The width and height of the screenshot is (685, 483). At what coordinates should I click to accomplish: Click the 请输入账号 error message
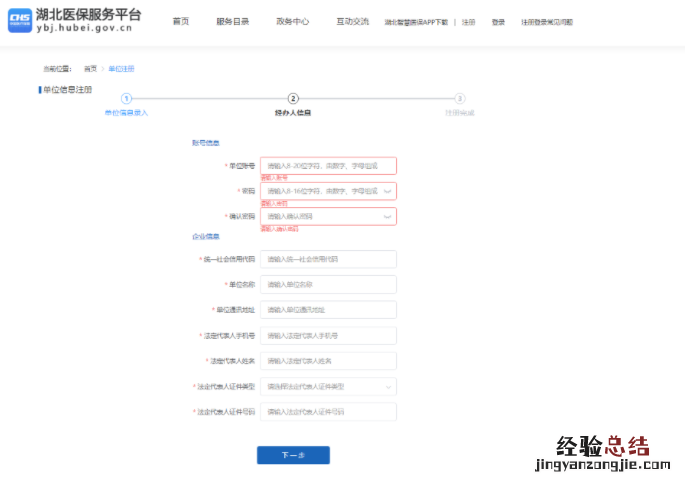pos(274,178)
